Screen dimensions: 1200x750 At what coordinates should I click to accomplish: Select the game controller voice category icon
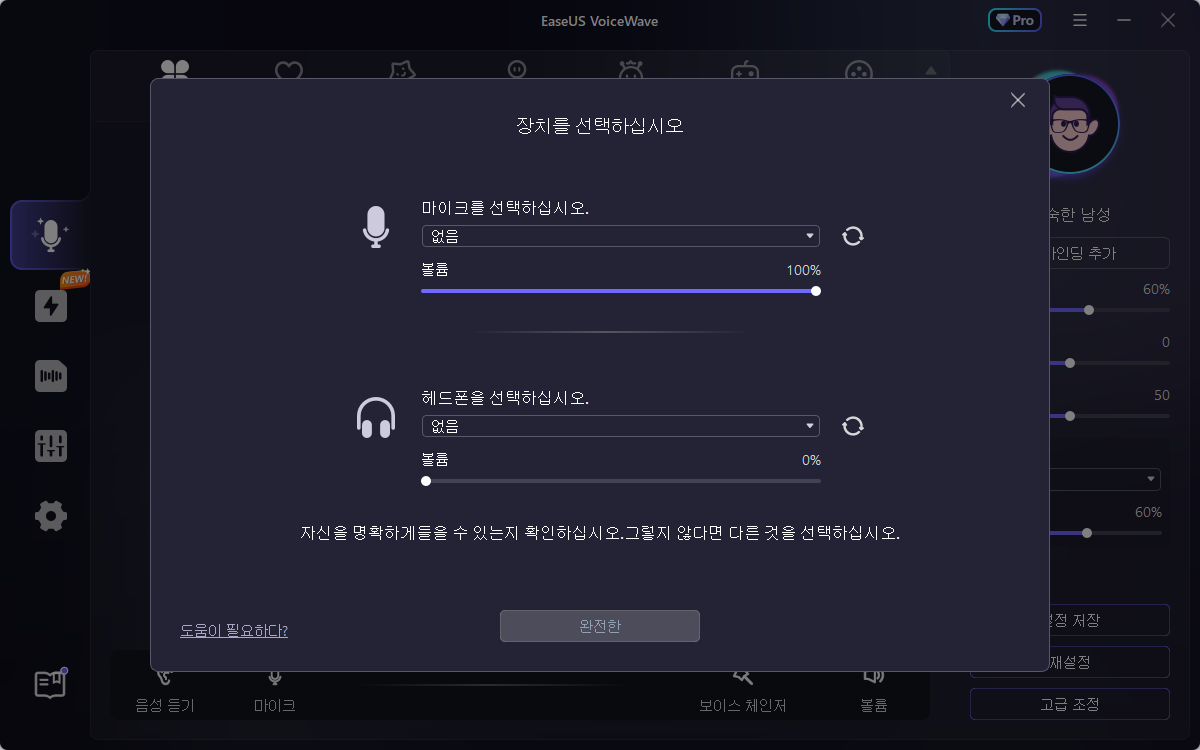coord(744,70)
